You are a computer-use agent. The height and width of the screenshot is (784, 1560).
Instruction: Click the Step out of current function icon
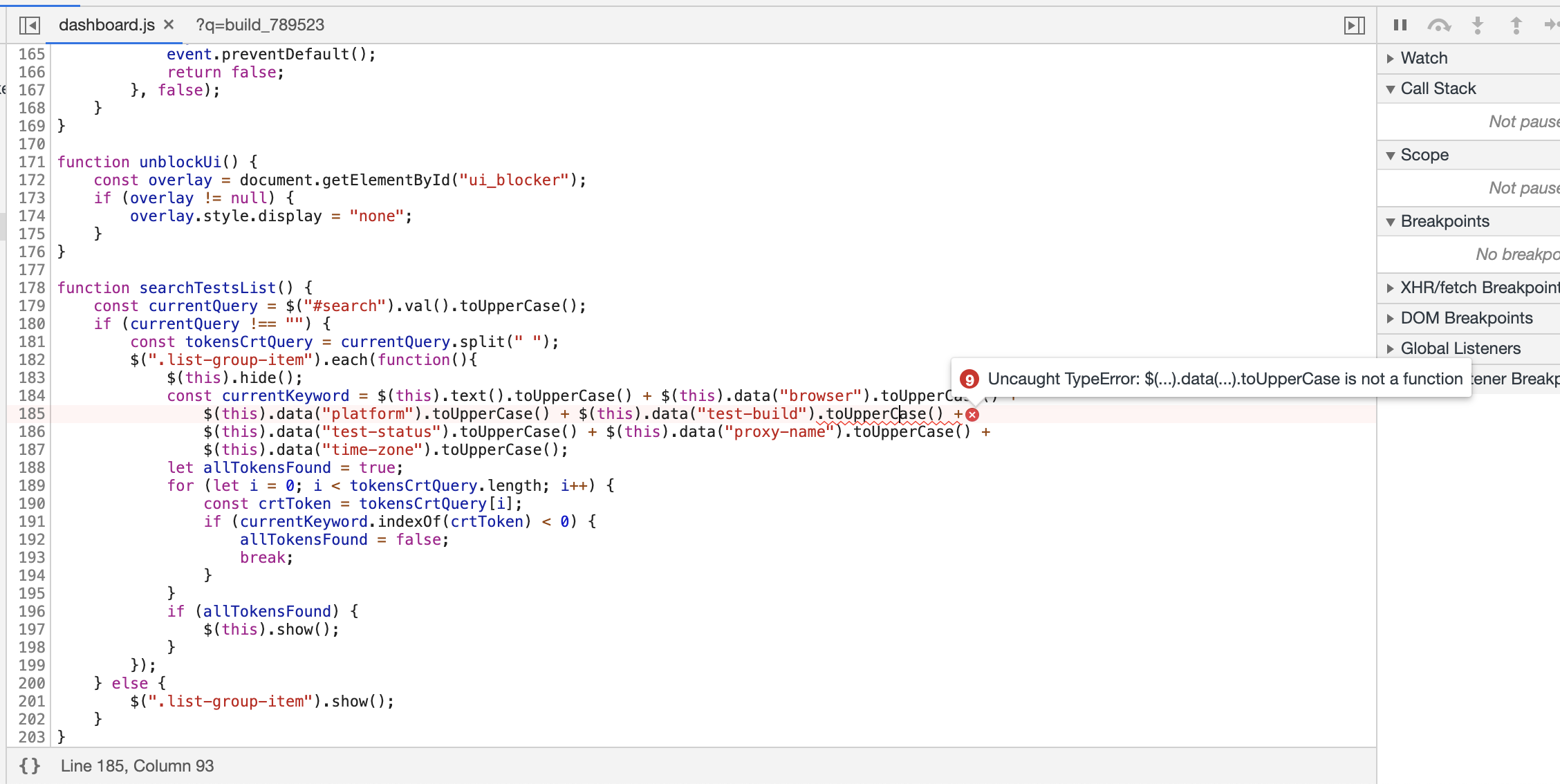(x=1516, y=25)
